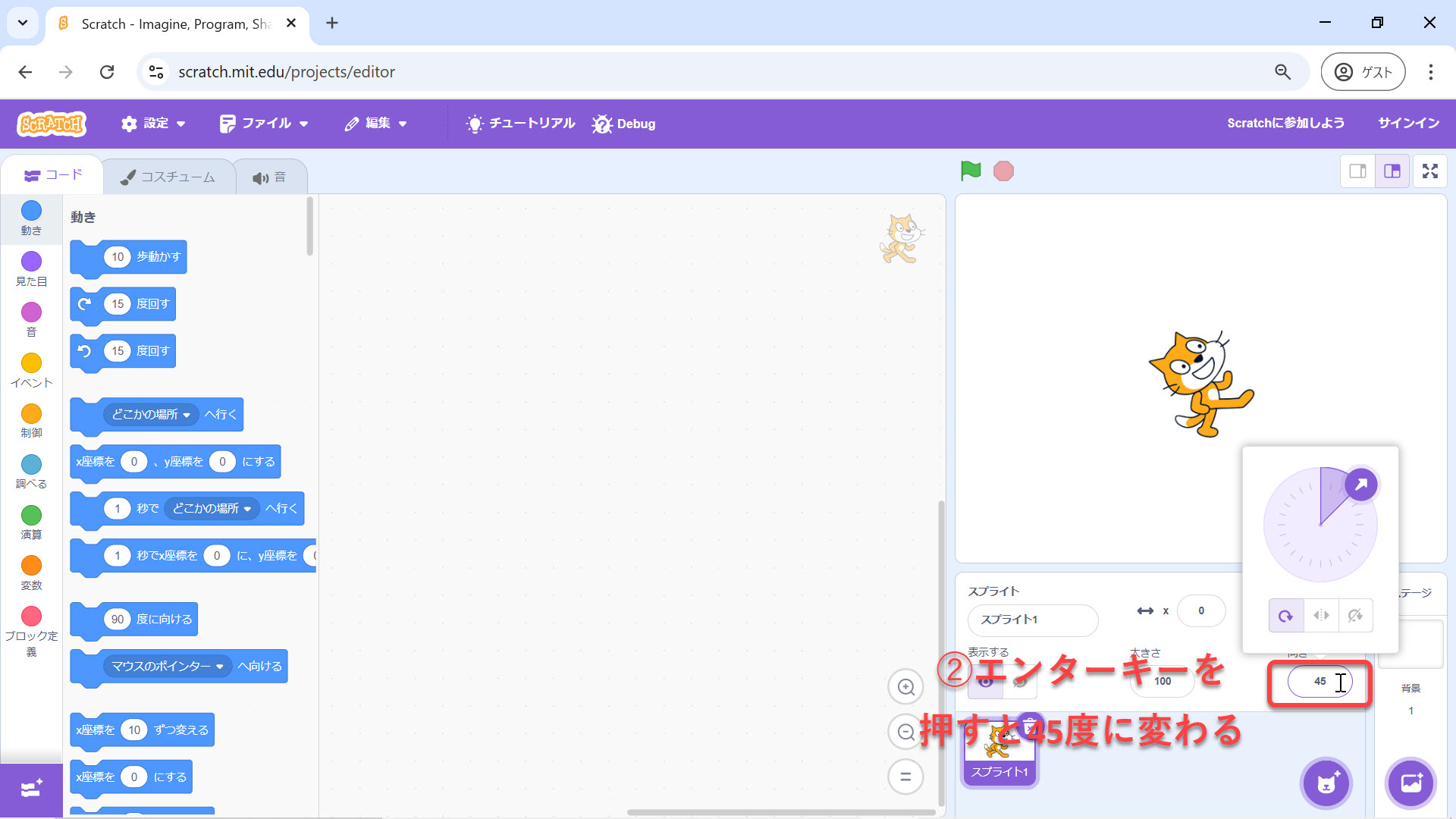Image resolution: width=1456 pixels, height=819 pixels.
Task: Open the 設定 settings menu
Action: coord(153,124)
